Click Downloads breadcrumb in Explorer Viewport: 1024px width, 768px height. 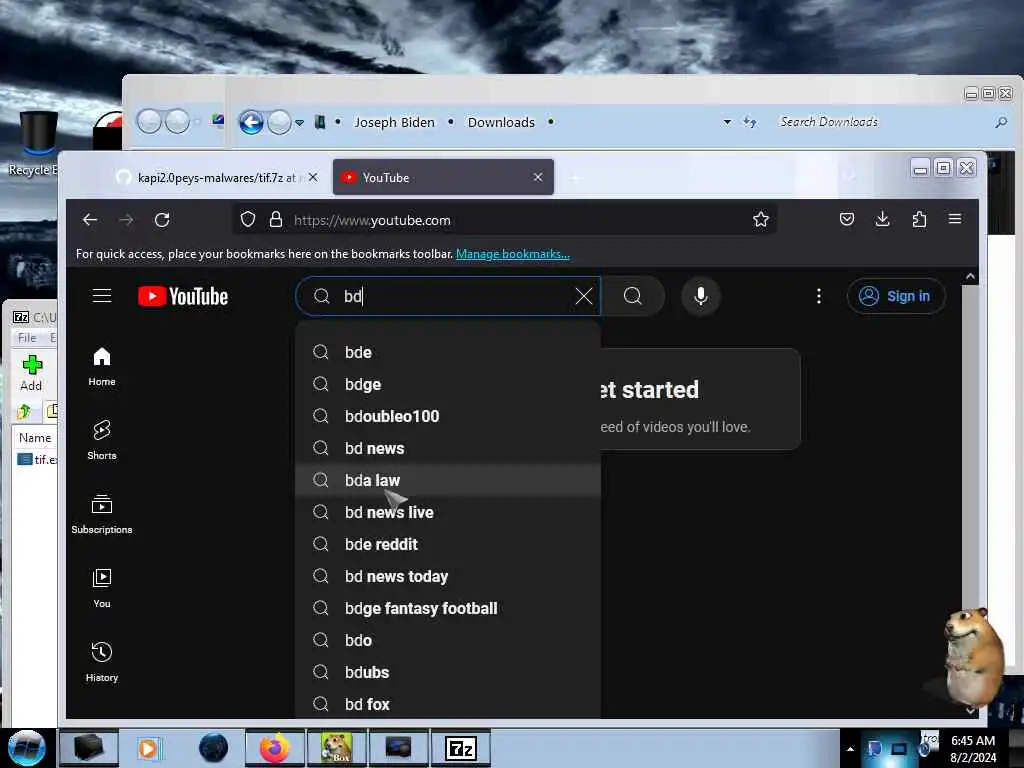(501, 122)
